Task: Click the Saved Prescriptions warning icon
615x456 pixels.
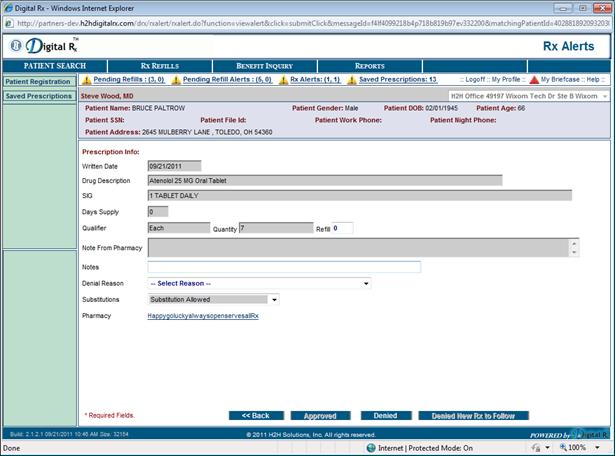Action: point(352,80)
